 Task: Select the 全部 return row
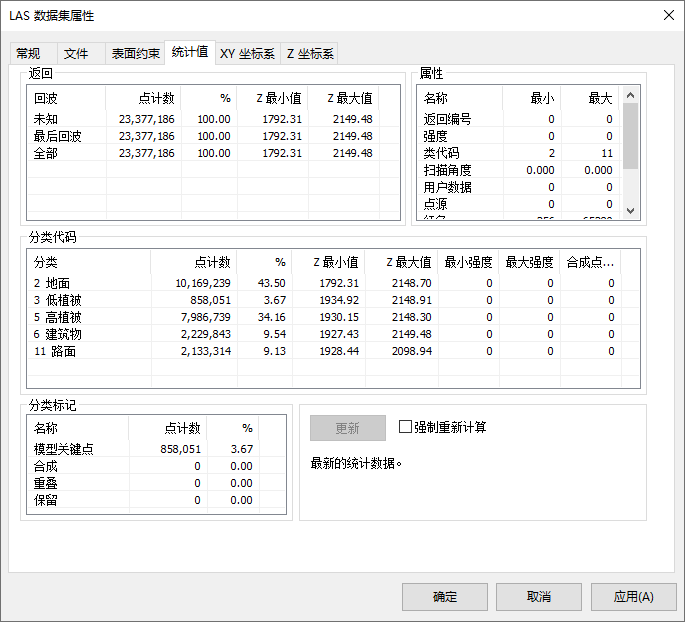click(x=213, y=153)
